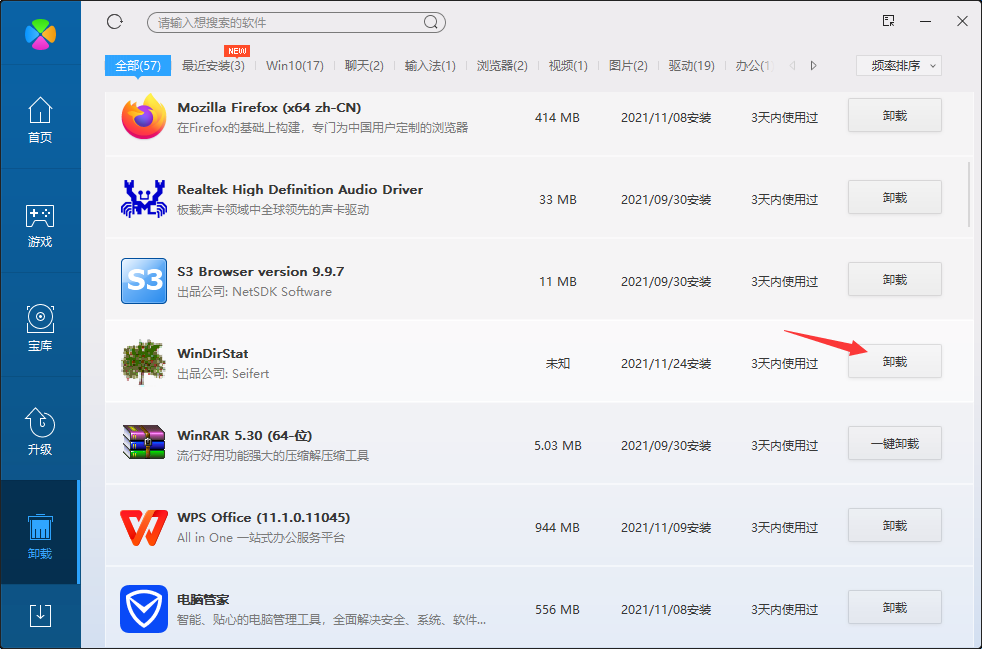The height and width of the screenshot is (649, 982).
Task: Click the 电脑管家 title text
Action: [x=204, y=600]
